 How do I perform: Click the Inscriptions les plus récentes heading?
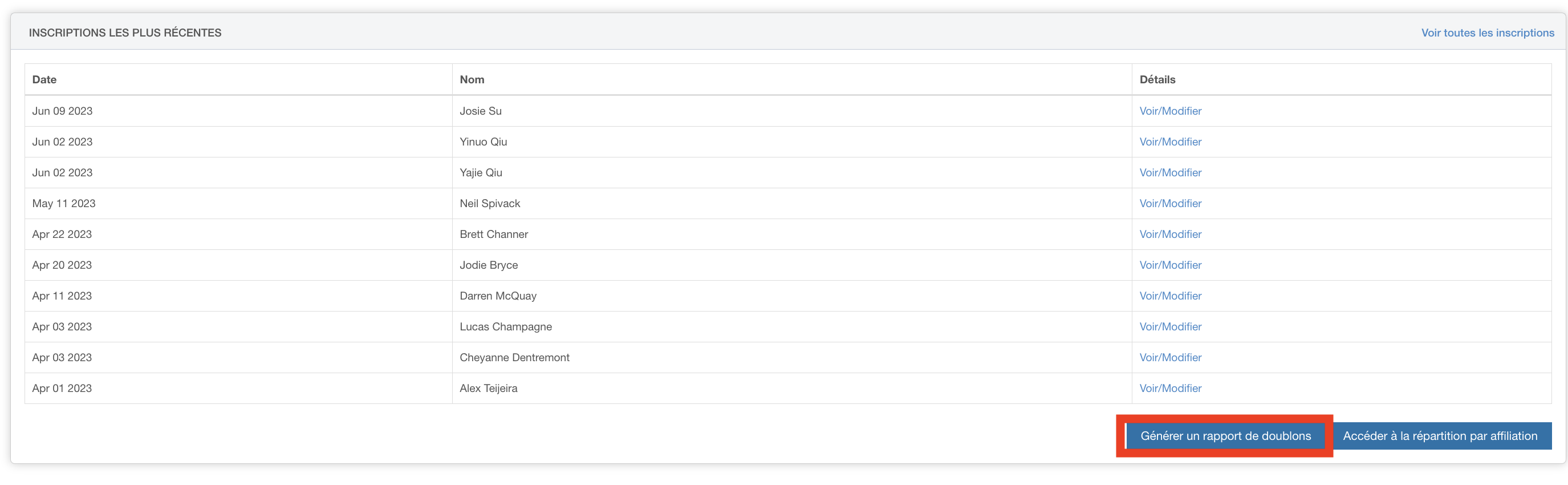click(x=125, y=33)
